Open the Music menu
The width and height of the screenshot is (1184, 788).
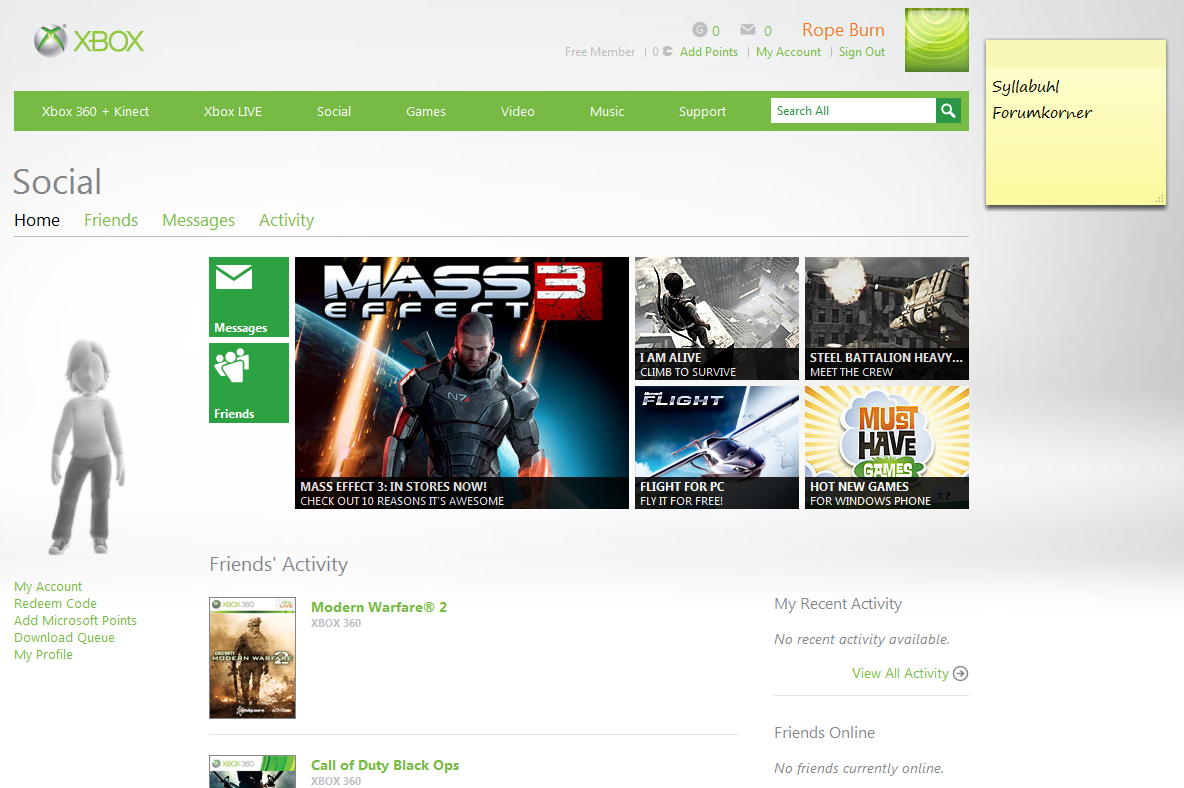tap(607, 111)
